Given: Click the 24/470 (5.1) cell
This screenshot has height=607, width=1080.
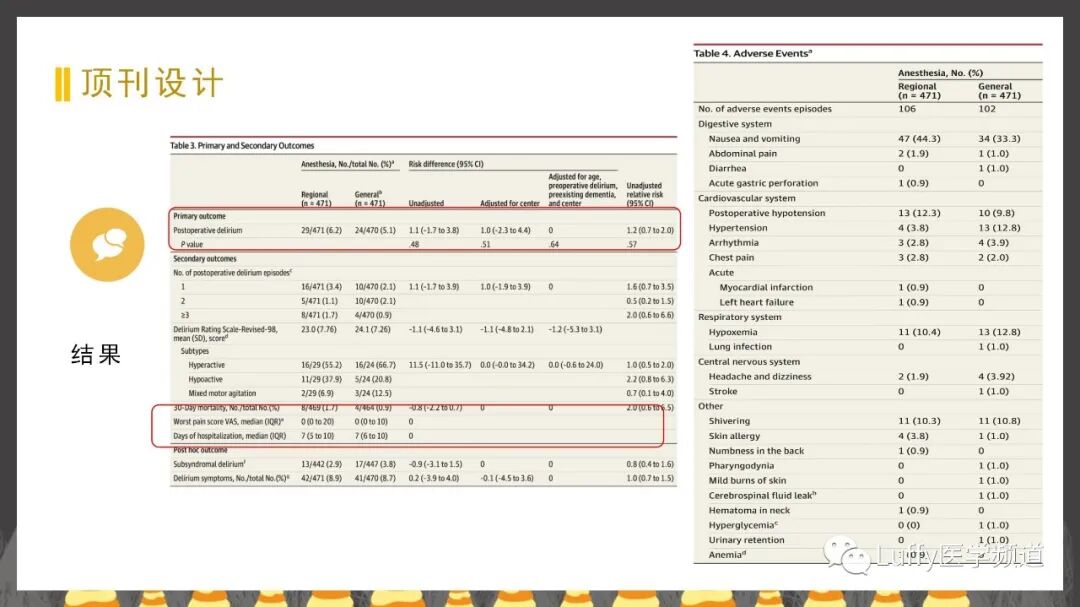Looking at the screenshot, I should tap(375, 230).
